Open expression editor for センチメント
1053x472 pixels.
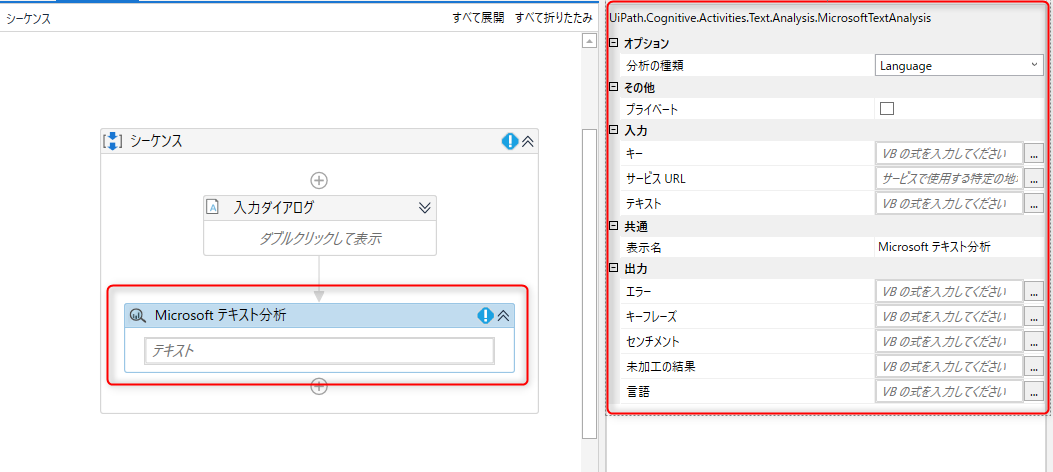[1034, 341]
